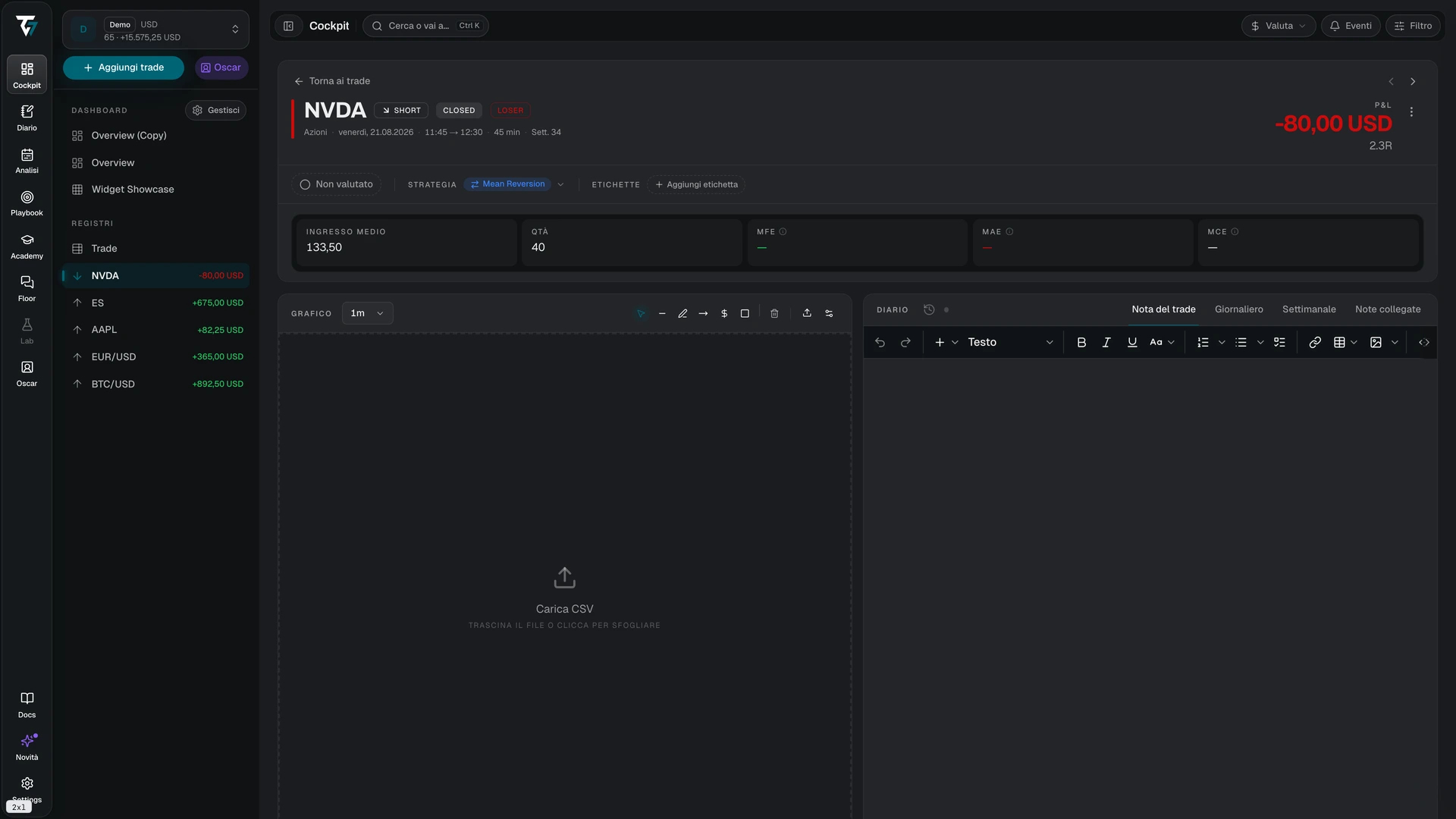The width and height of the screenshot is (1456, 819).
Task: Go to the next trade arrow
Action: tap(1413, 81)
